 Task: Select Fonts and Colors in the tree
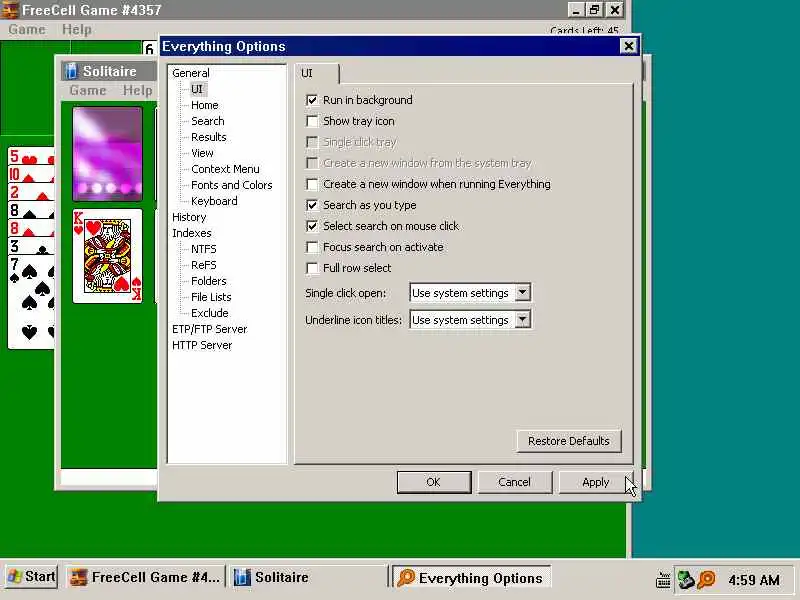[x=232, y=185]
